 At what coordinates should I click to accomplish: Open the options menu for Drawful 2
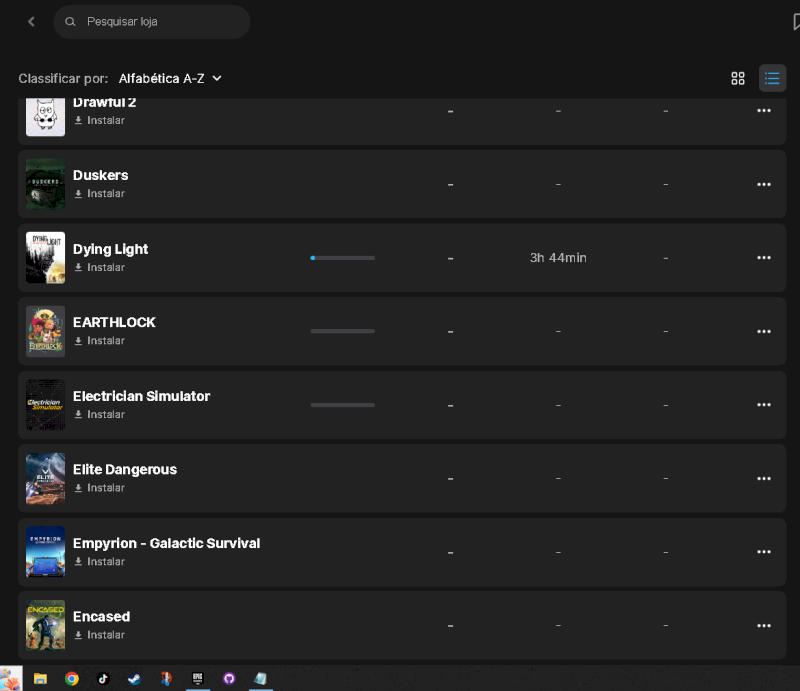pos(764,111)
